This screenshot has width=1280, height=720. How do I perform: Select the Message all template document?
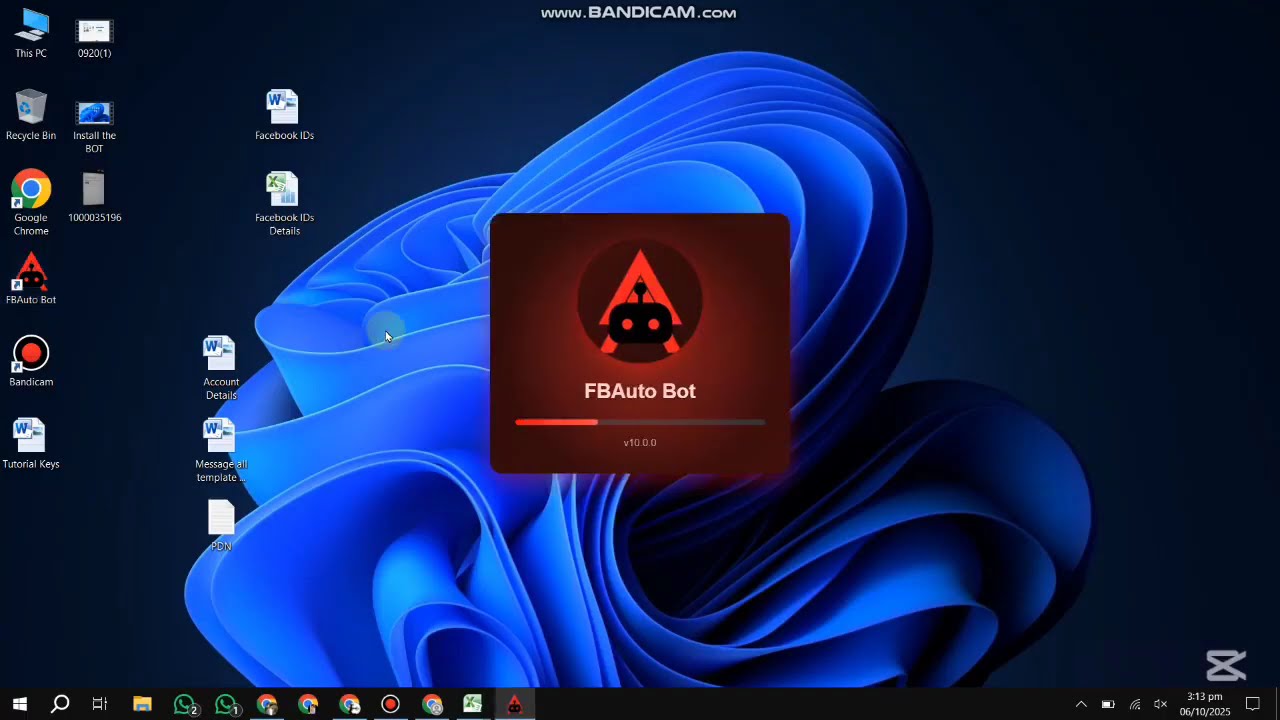pyautogui.click(x=221, y=449)
